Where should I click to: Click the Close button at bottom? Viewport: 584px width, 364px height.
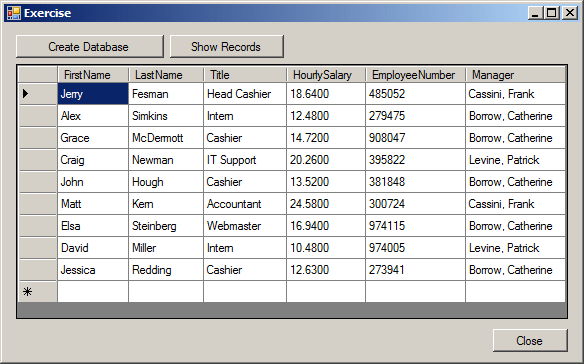pyautogui.click(x=530, y=340)
